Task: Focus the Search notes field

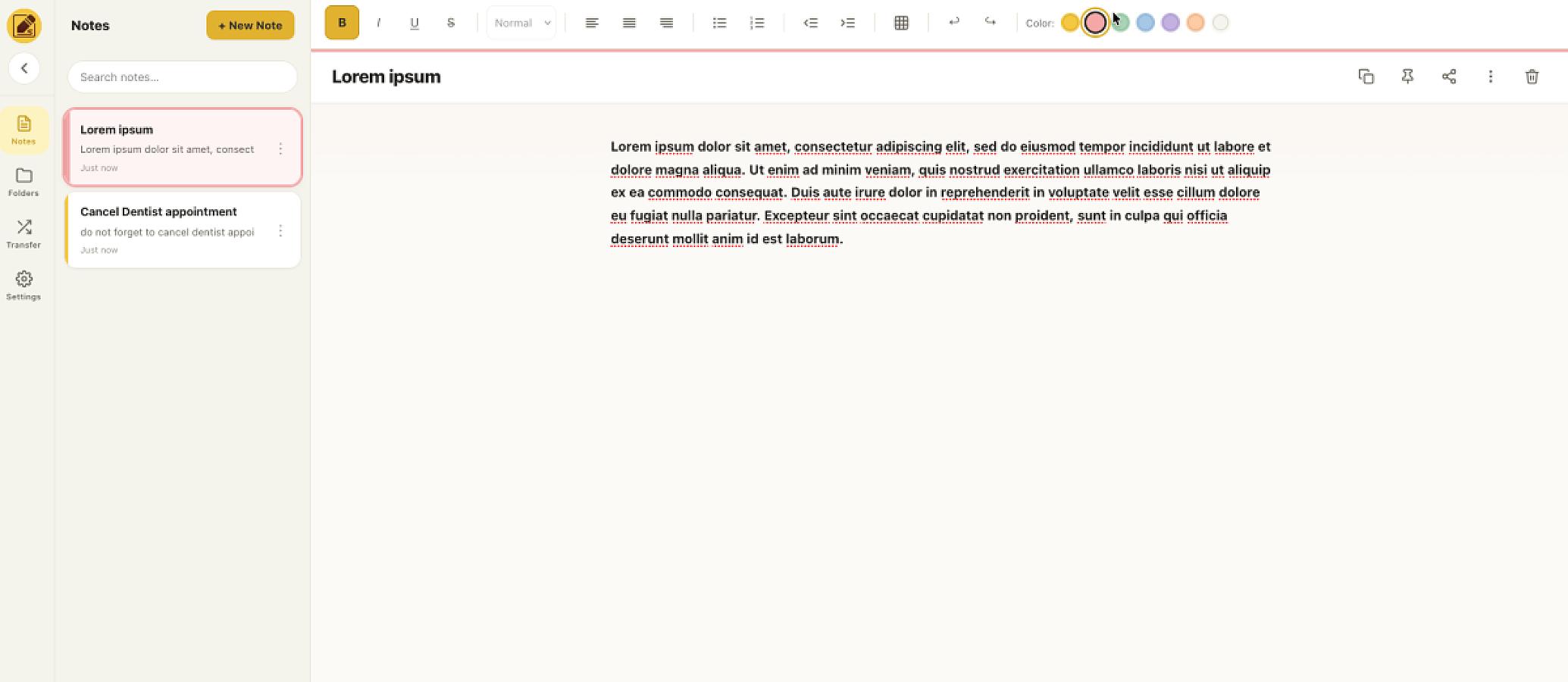Action: point(182,77)
